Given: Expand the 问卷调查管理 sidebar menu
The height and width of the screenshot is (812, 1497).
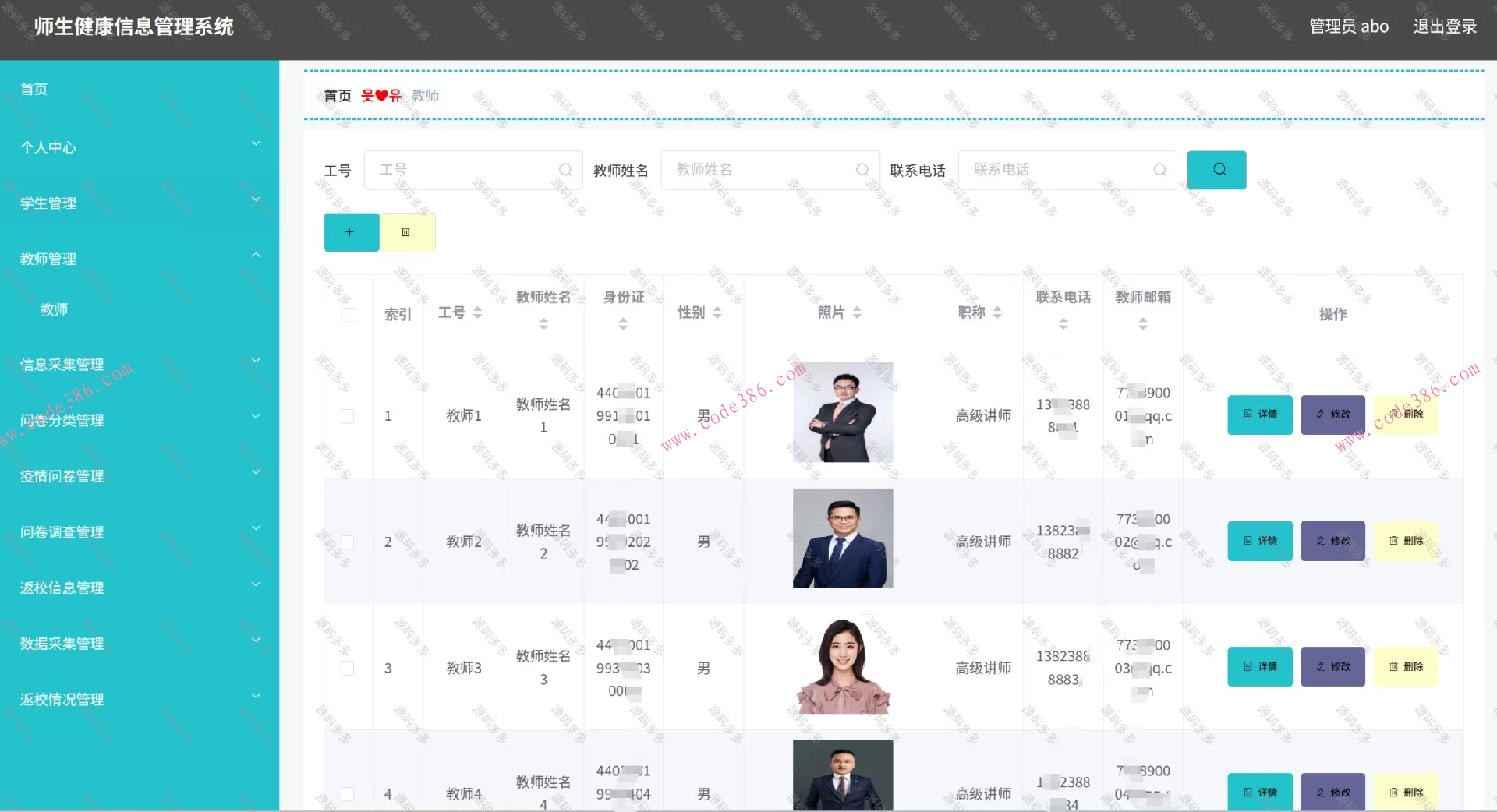Looking at the screenshot, I should 140,532.
